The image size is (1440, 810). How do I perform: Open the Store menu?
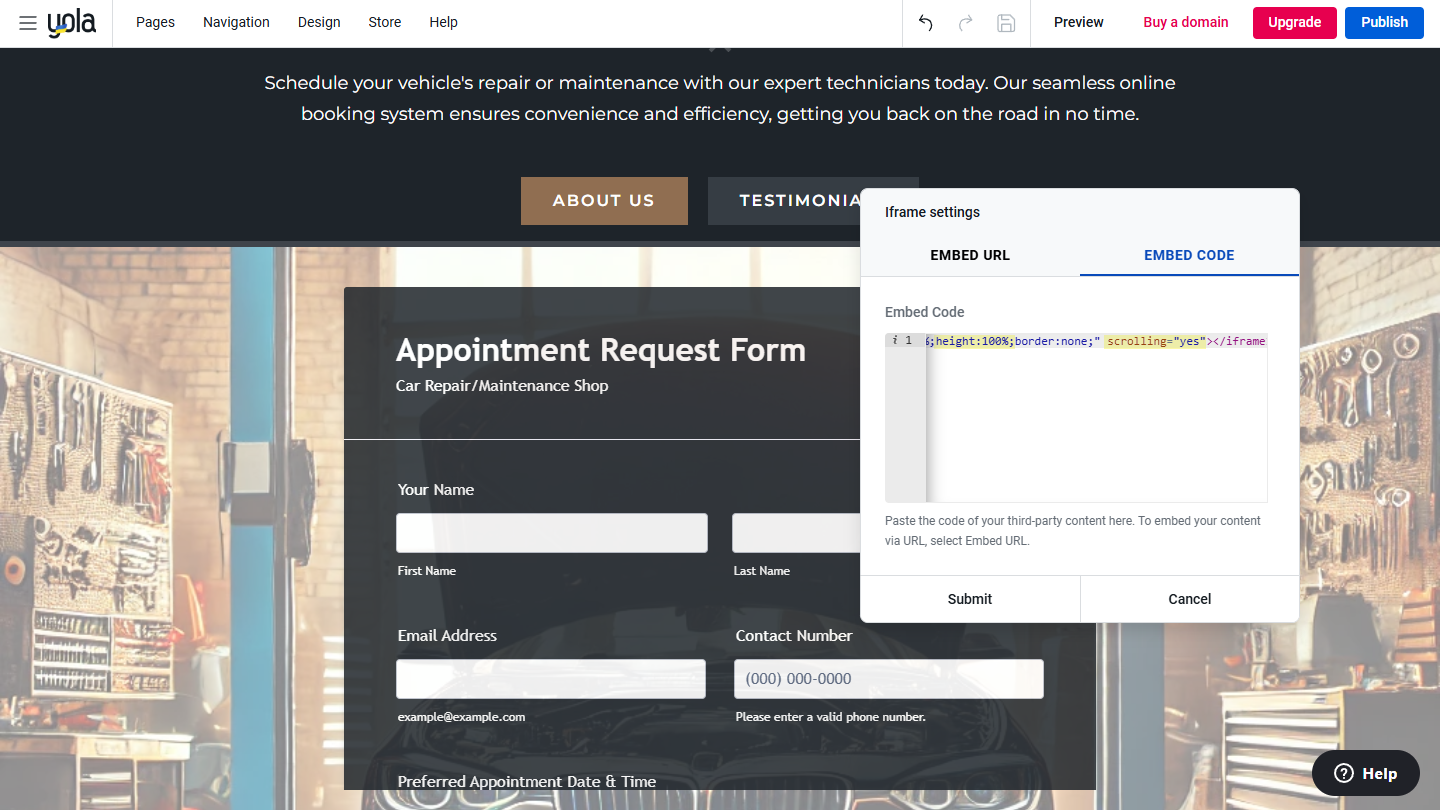pyautogui.click(x=384, y=22)
